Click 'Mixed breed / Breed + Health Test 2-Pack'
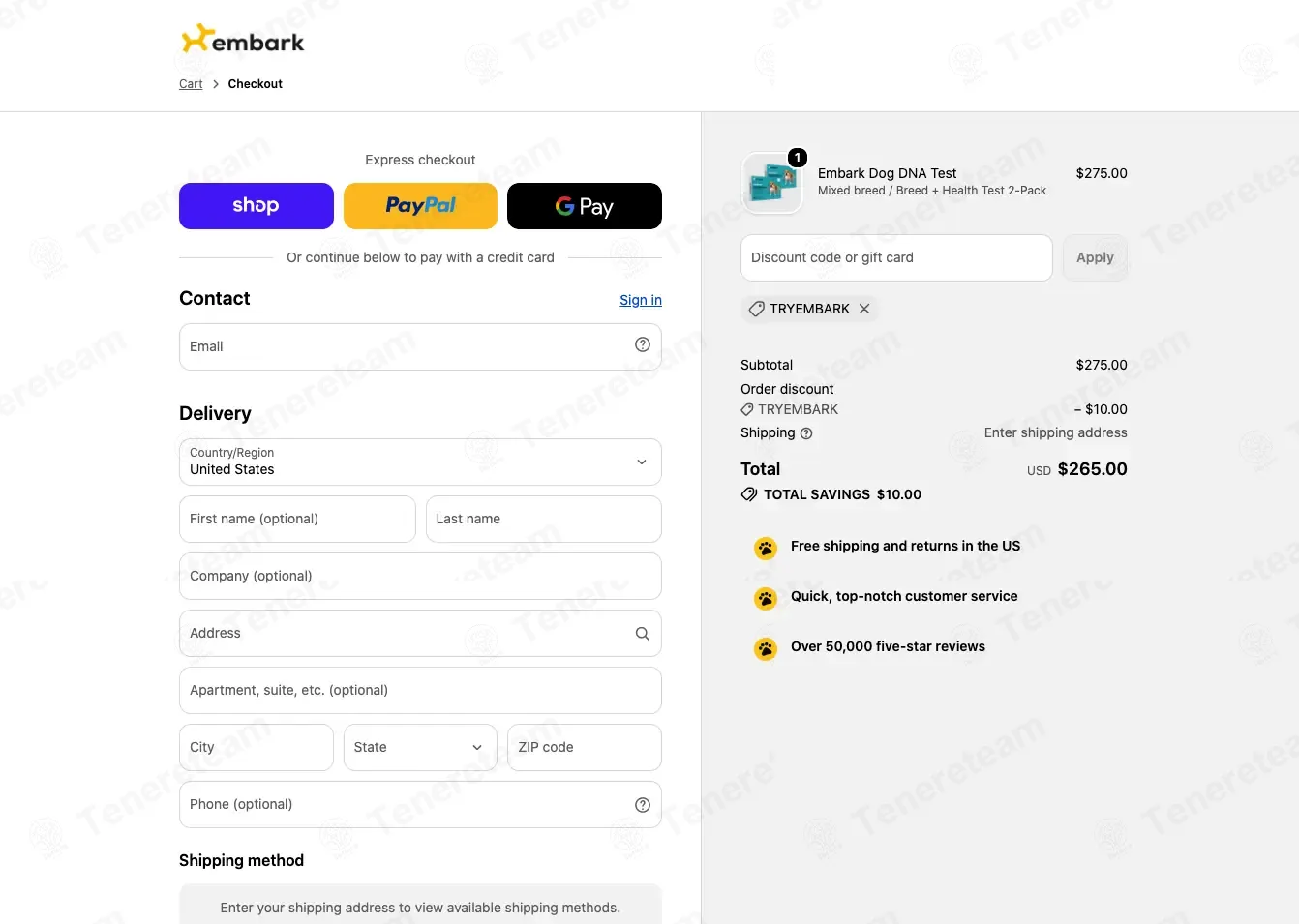1299x924 pixels. coord(932,191)
